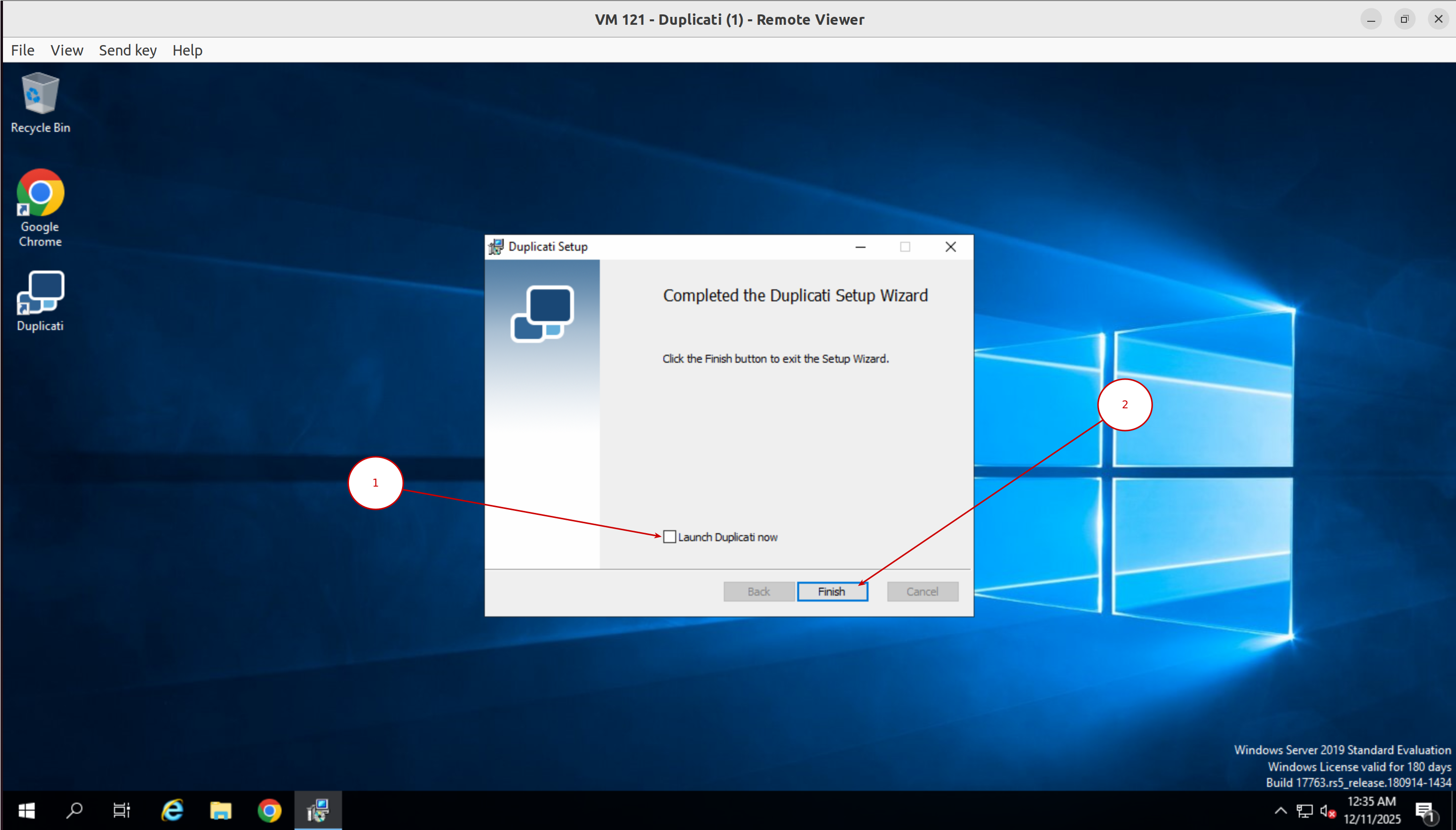
Task: Show hidden system tray icons
Action: [1281, 811]
